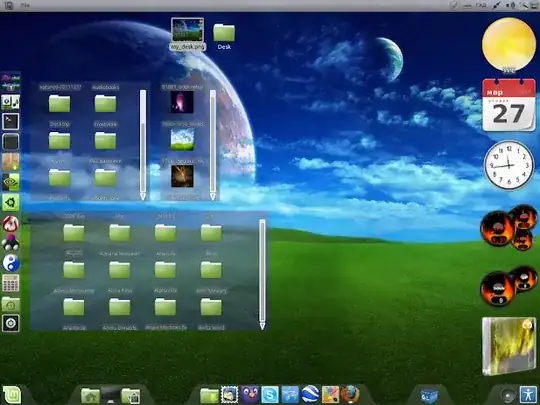Viewport: 540px width, 405px height.
Task: Open the yin-yang icon in left dock
Action: (11, 263)
